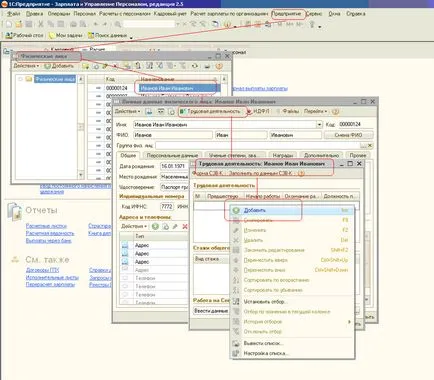434x380 pixels.
Task: Click the Файлы button in Личные данные toolbar
Action: point(288,111)
